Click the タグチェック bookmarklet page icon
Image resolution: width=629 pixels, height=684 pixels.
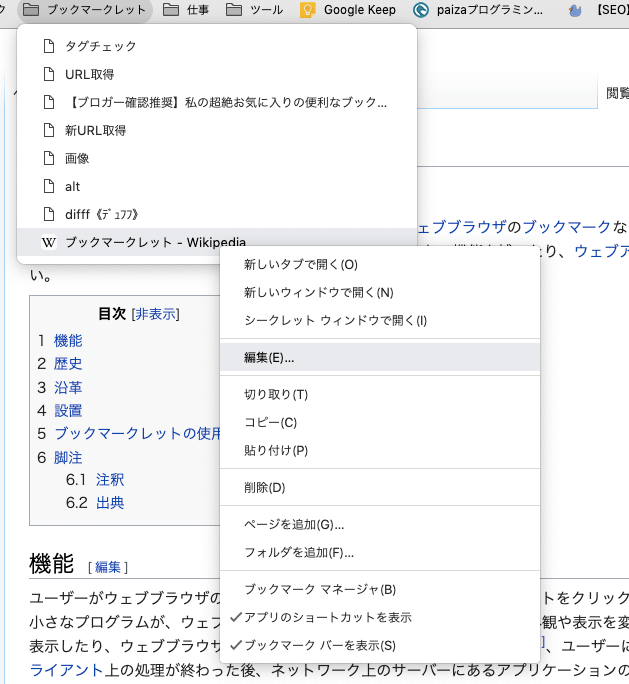(x=48, y=46)
